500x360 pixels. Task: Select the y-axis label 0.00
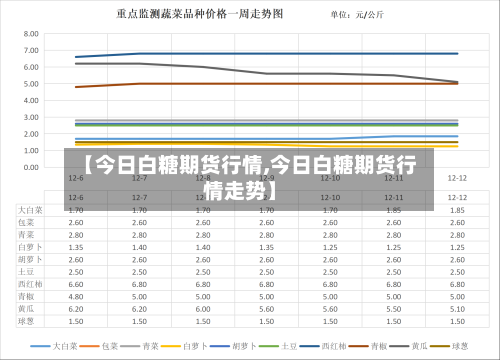pos(31,167)
